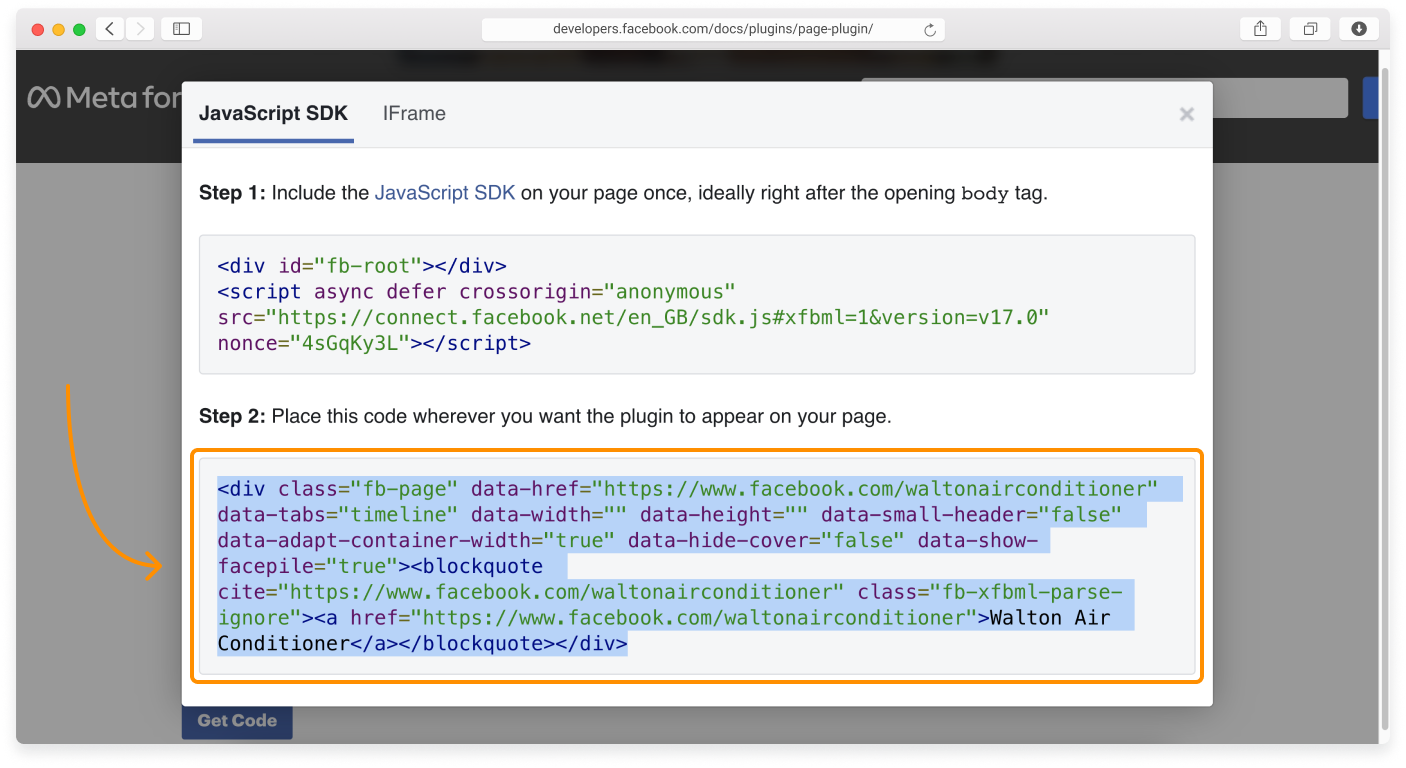Click the address bar URL field
This screenshot has height=768, width=1406.
713,29
